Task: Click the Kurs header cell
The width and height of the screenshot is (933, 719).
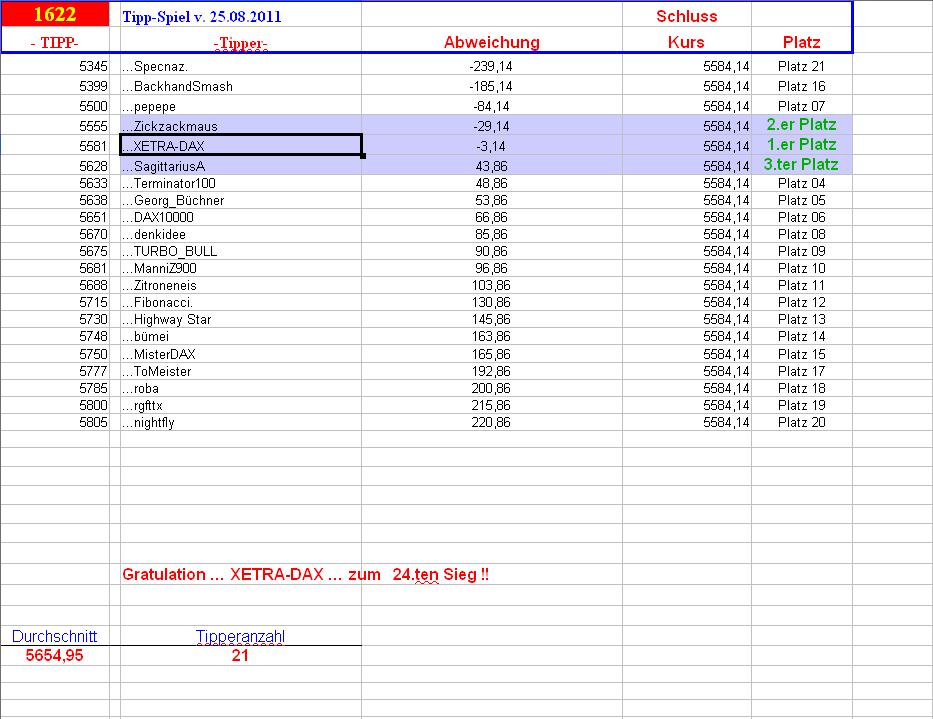Action: tap(689, 42)
